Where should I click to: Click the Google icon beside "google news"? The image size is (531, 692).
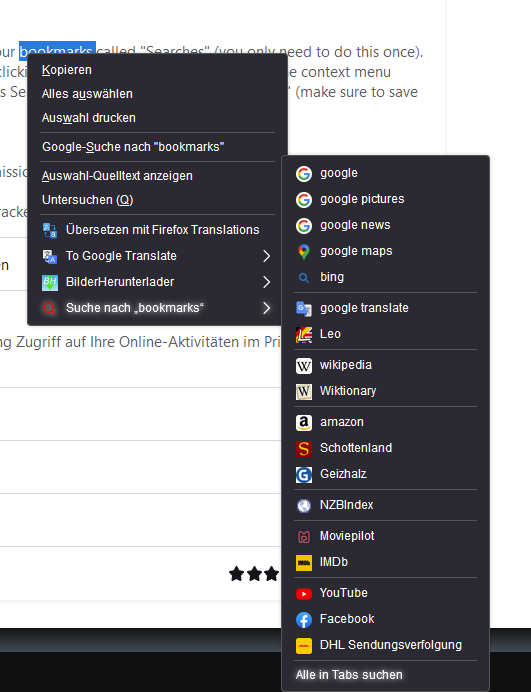click(304, 226)
